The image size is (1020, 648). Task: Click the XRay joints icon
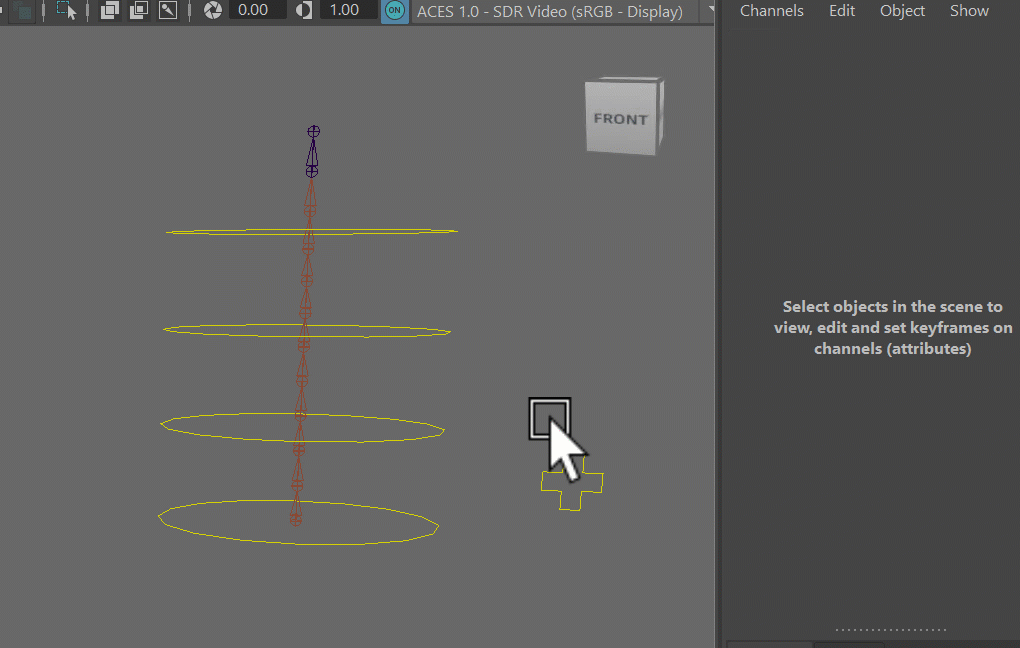168,10
